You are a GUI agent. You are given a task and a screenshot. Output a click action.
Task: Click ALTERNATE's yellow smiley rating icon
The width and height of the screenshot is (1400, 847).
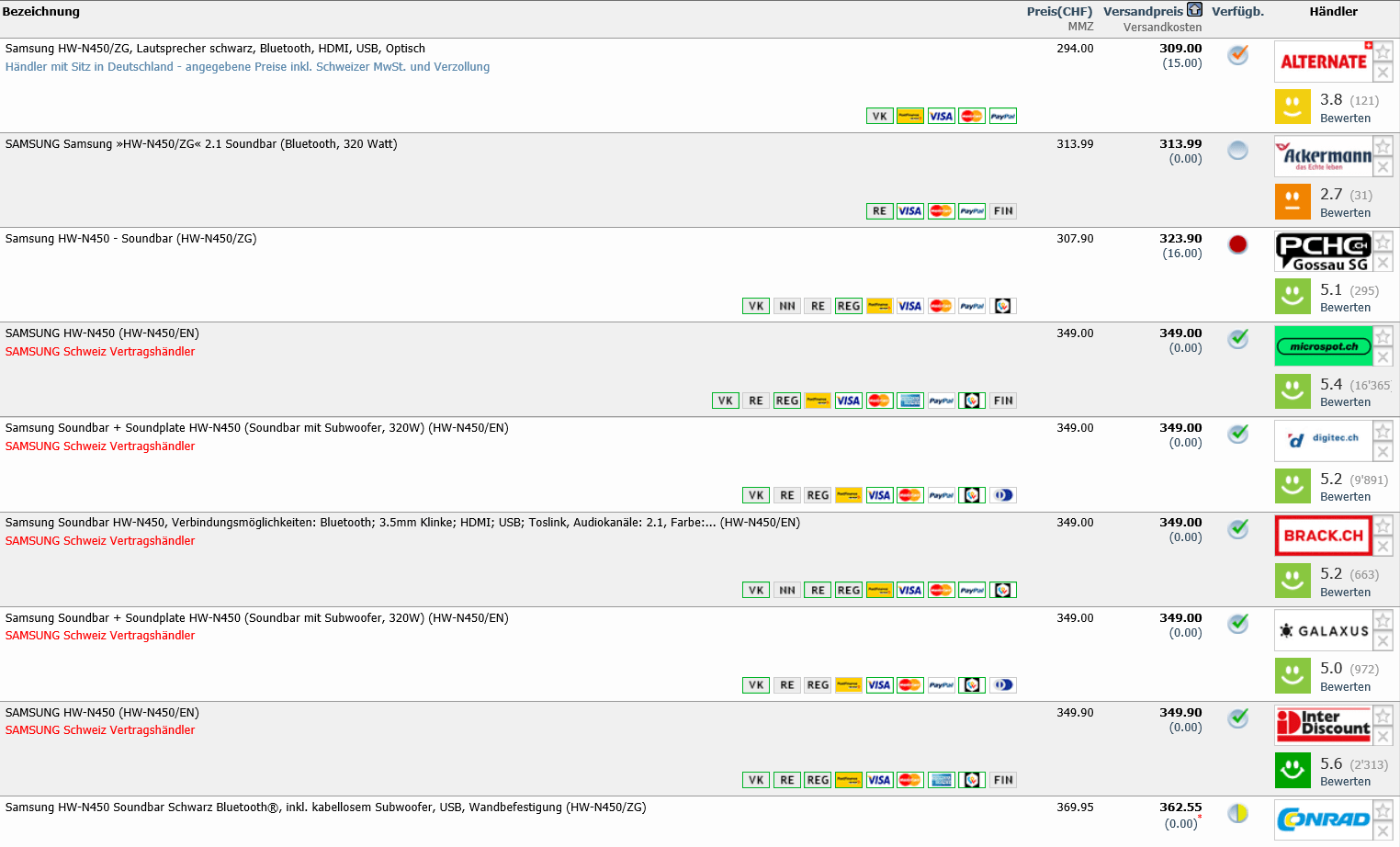pos(1293,107)
